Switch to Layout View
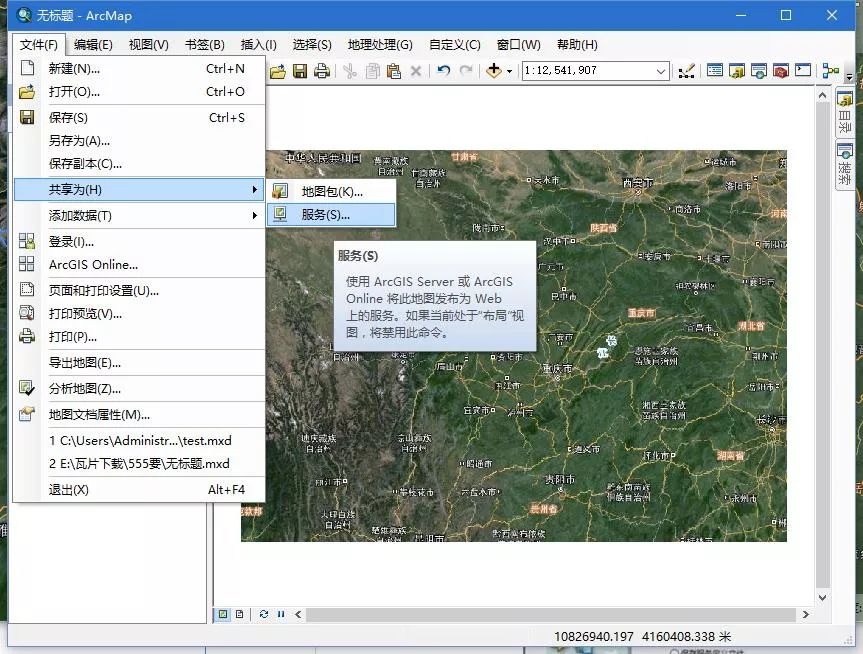Viewport: 863px width, 654px height. pyautogui.click(x=239, y=614)
